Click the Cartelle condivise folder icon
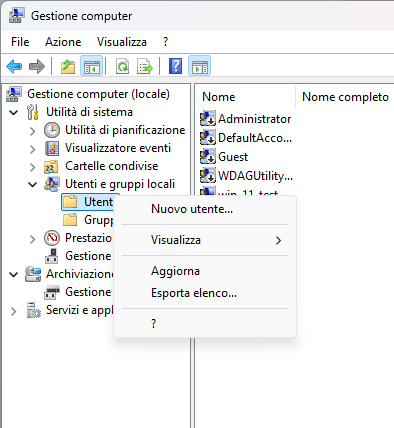 point(51,166)
